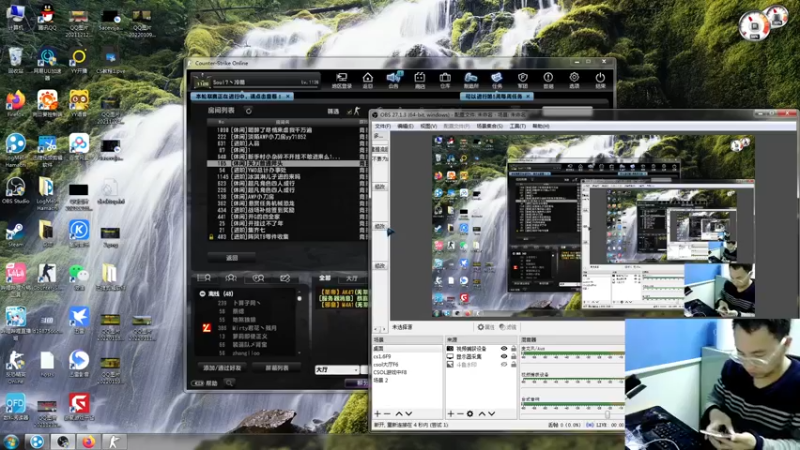Open the crafting icon in CSO toolbar
The height and width of the screenshot is (450, 800).
(470, 80)
